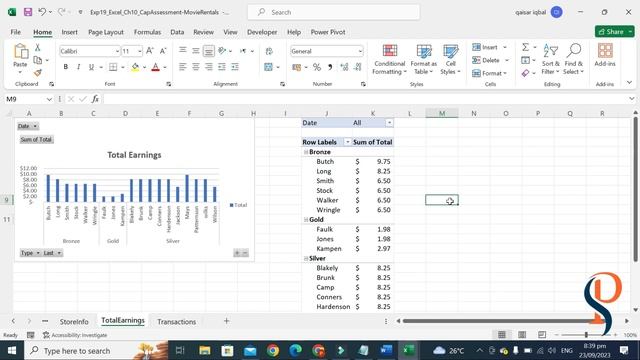The image size is (640, 360).
Task: Toggle italic formatting
Action: coord(78,67)
